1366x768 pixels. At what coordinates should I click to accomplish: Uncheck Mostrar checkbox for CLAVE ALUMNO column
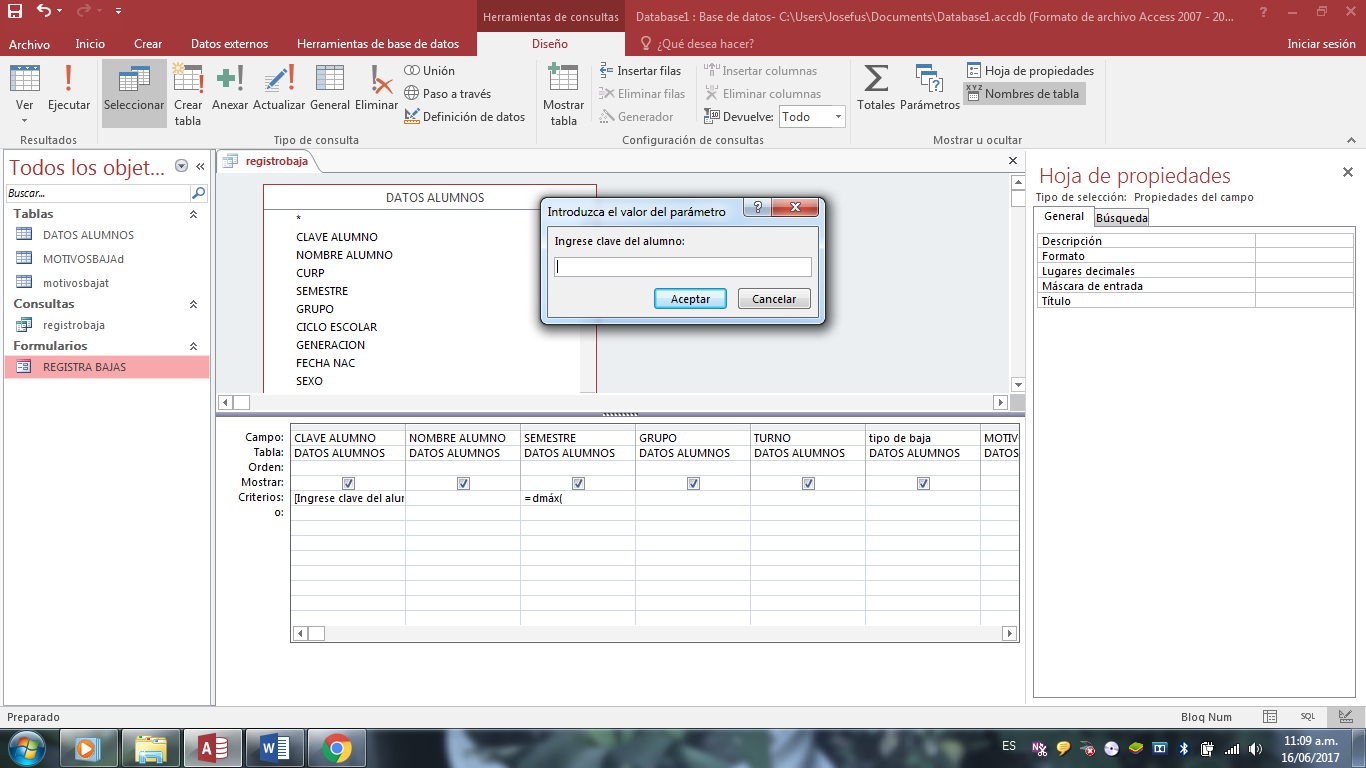click(348, 483)
